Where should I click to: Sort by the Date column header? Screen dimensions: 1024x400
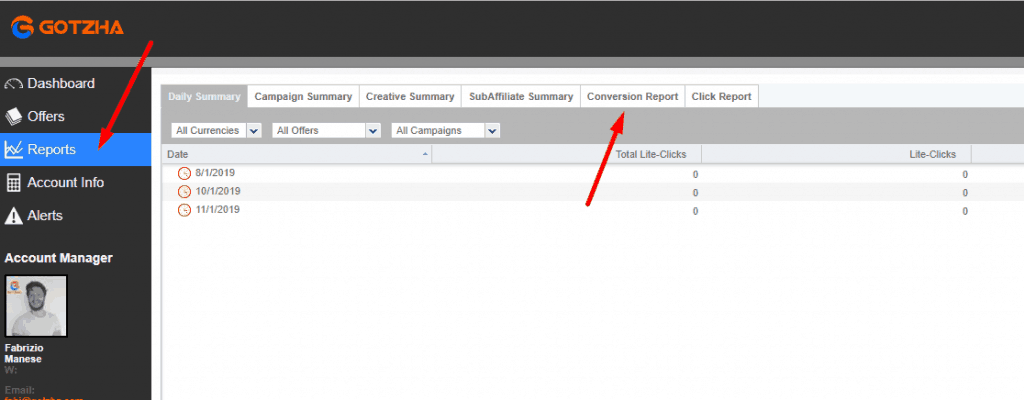(296, 154)
